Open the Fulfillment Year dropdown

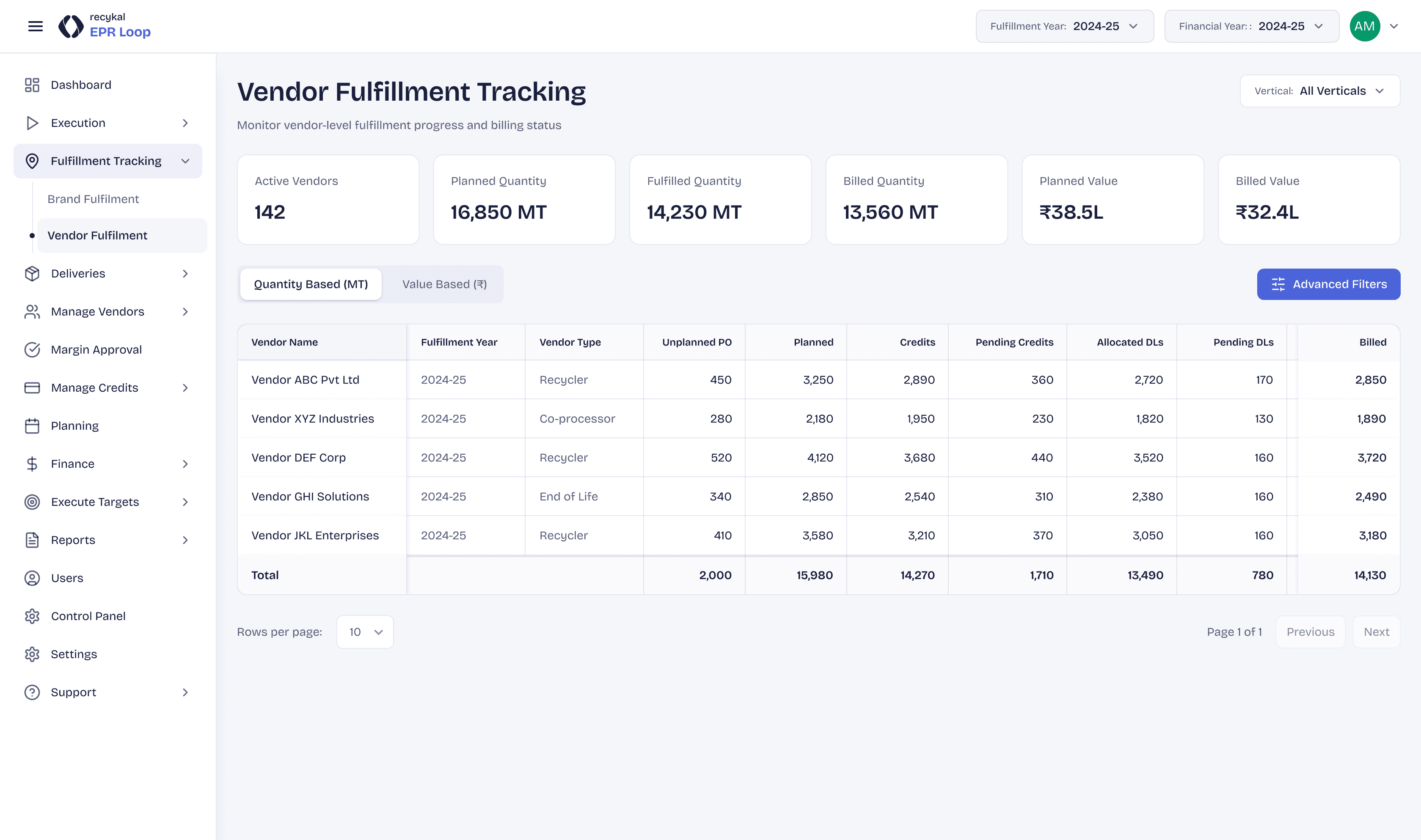coord(1064,26)
